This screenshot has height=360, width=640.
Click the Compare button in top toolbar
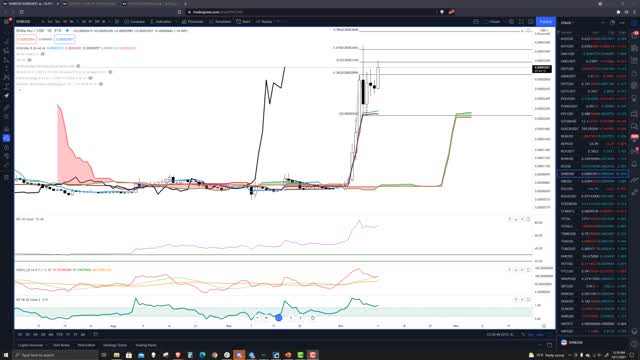point(135,21)
